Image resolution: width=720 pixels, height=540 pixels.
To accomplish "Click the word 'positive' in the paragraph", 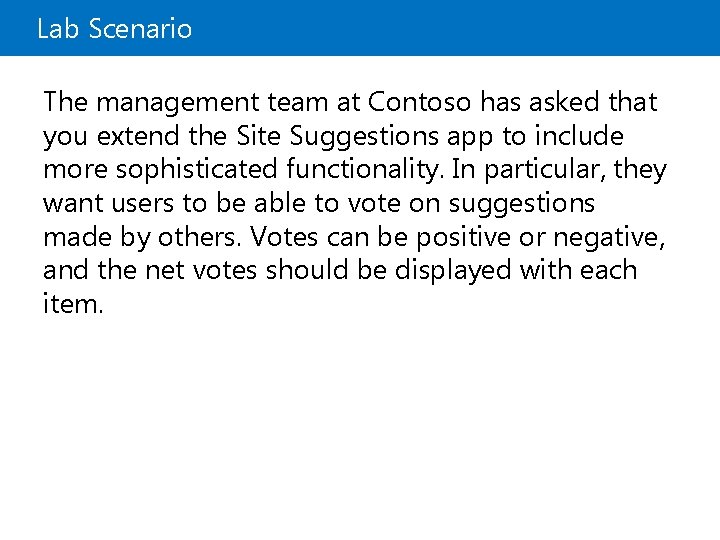I will [463, 238].
